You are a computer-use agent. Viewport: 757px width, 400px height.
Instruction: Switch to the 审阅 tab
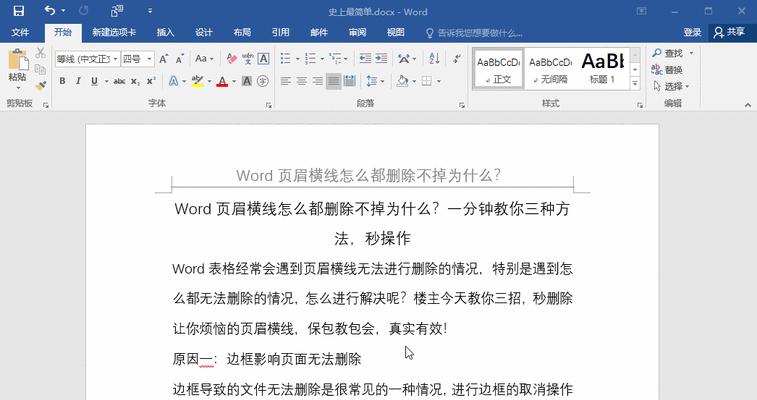click(x=357, y=32)
